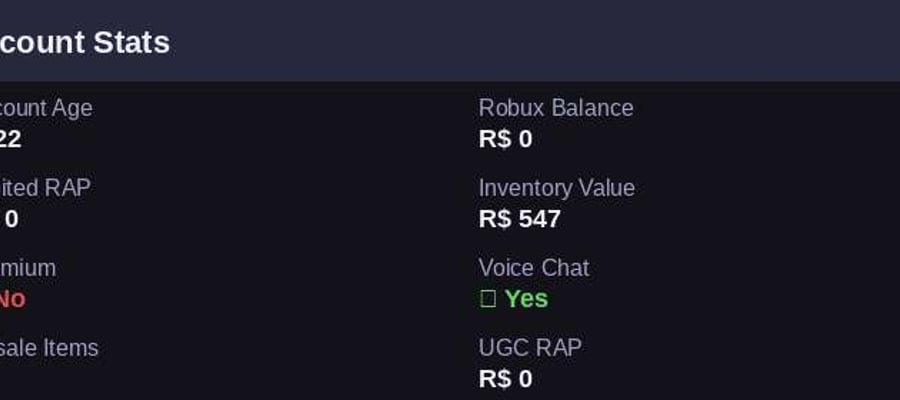Select the Robux Balance label
The image size is (900, 400).
tap(556, 108)
